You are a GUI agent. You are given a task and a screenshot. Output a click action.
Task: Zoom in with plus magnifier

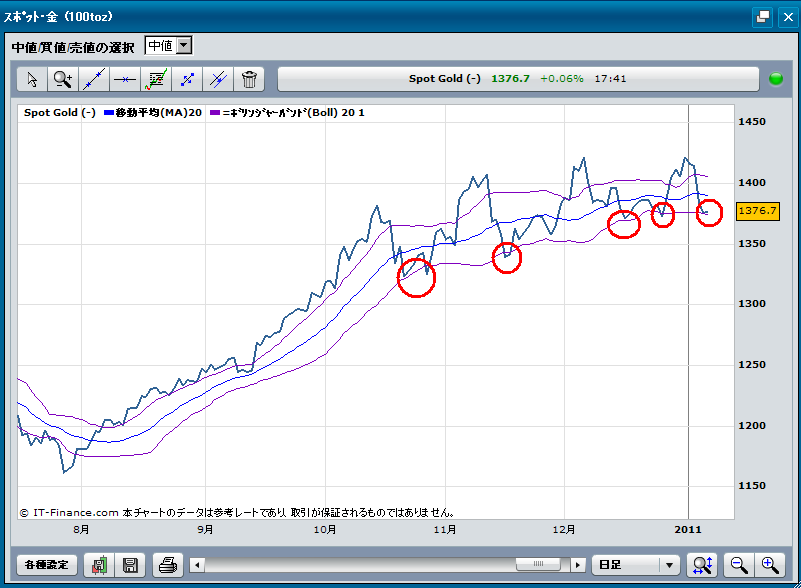coord(768,565)
